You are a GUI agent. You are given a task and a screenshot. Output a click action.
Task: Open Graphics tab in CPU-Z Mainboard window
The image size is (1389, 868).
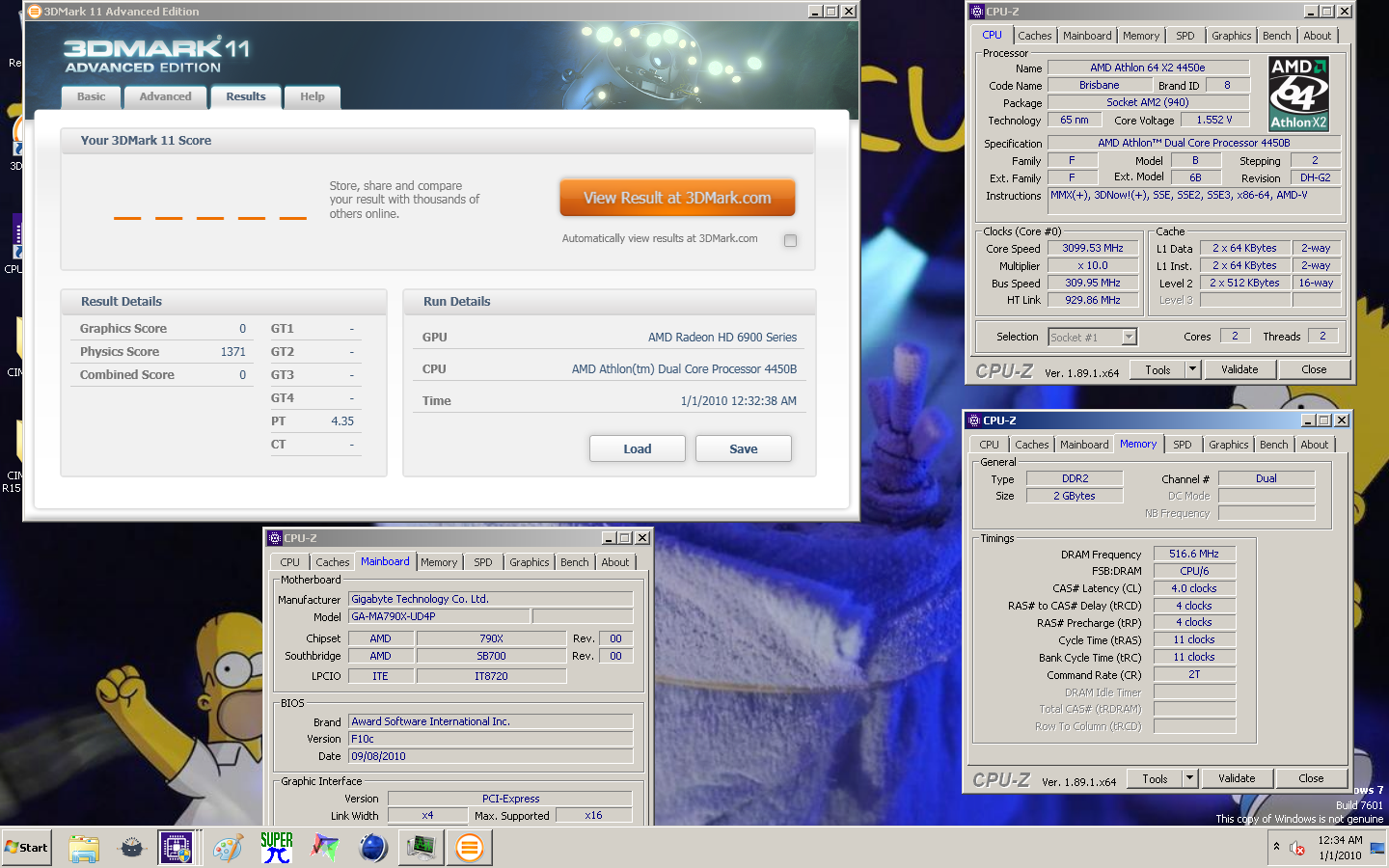pyautogui.click(x=530, y=562)
